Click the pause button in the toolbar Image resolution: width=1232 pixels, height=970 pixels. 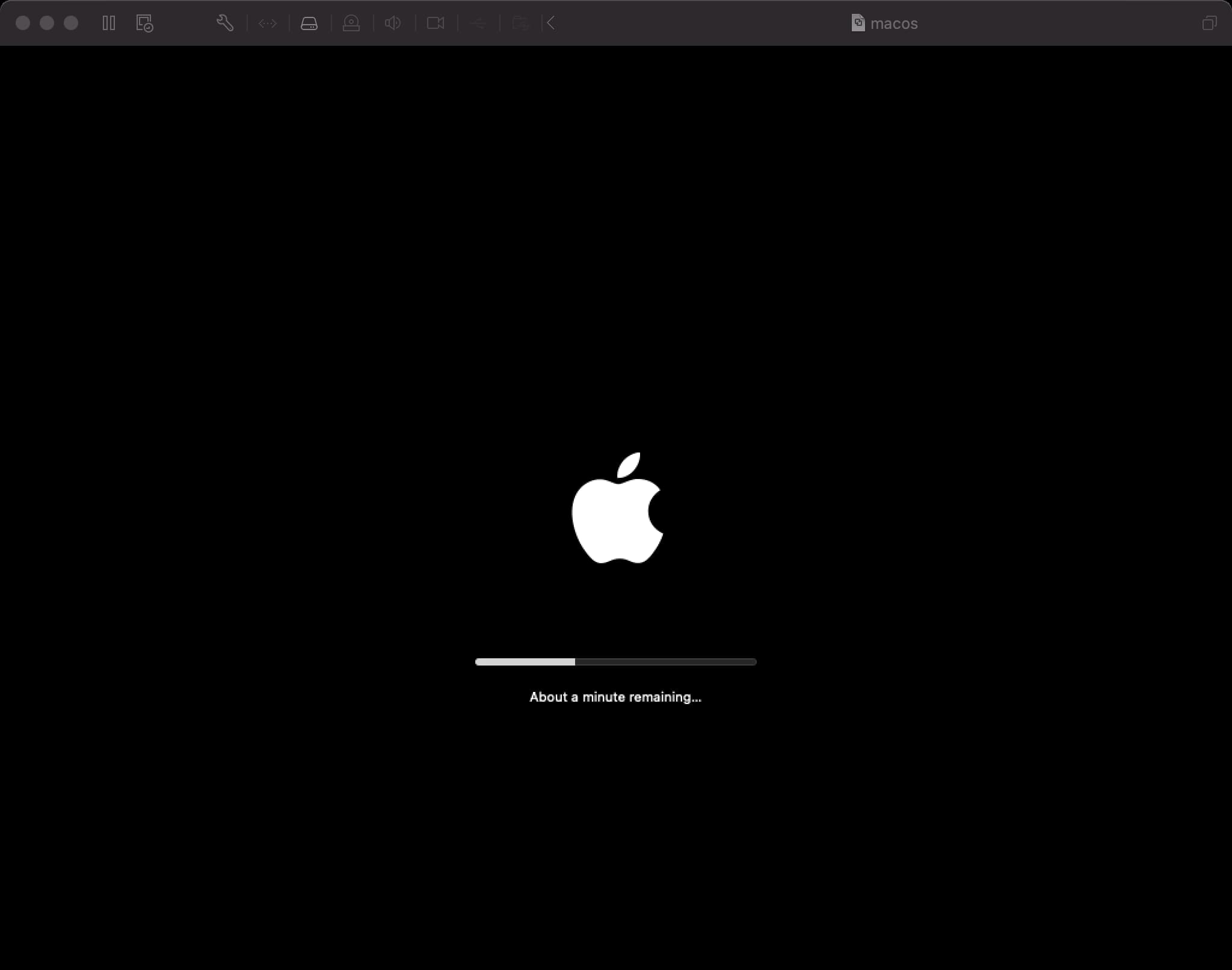pos(109,23)
